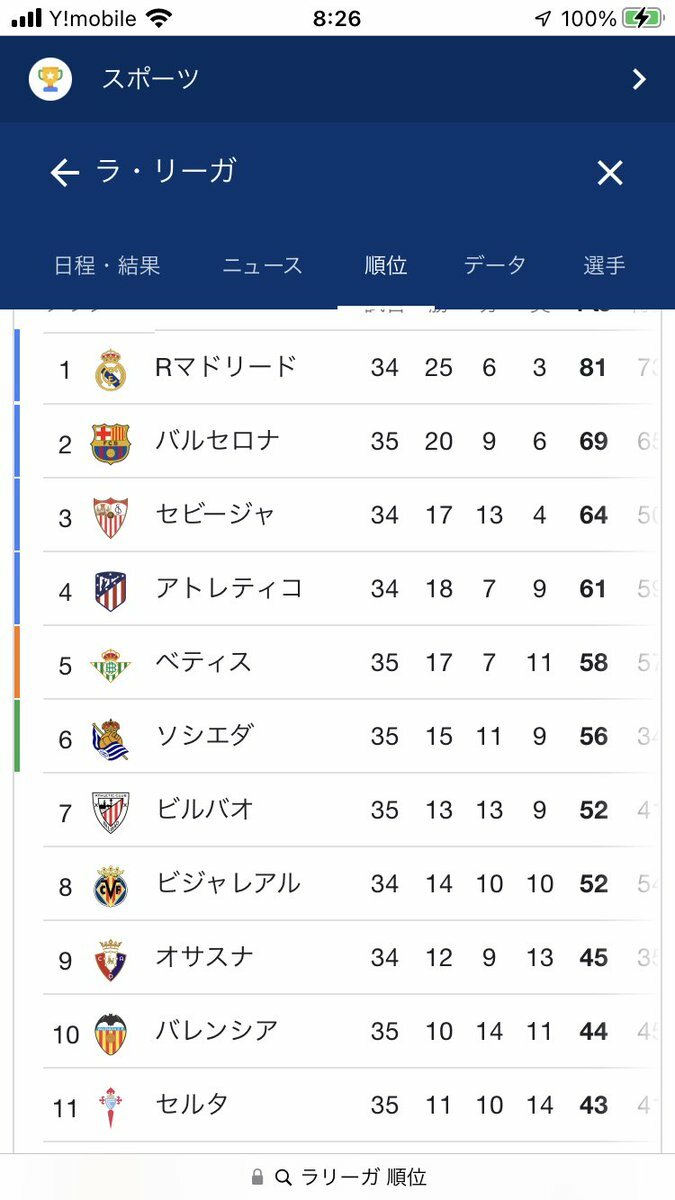Select the 順位 tab
The width and height of the screenshot is (675, 1200).
pyautogui.click(x=386, y=265)
